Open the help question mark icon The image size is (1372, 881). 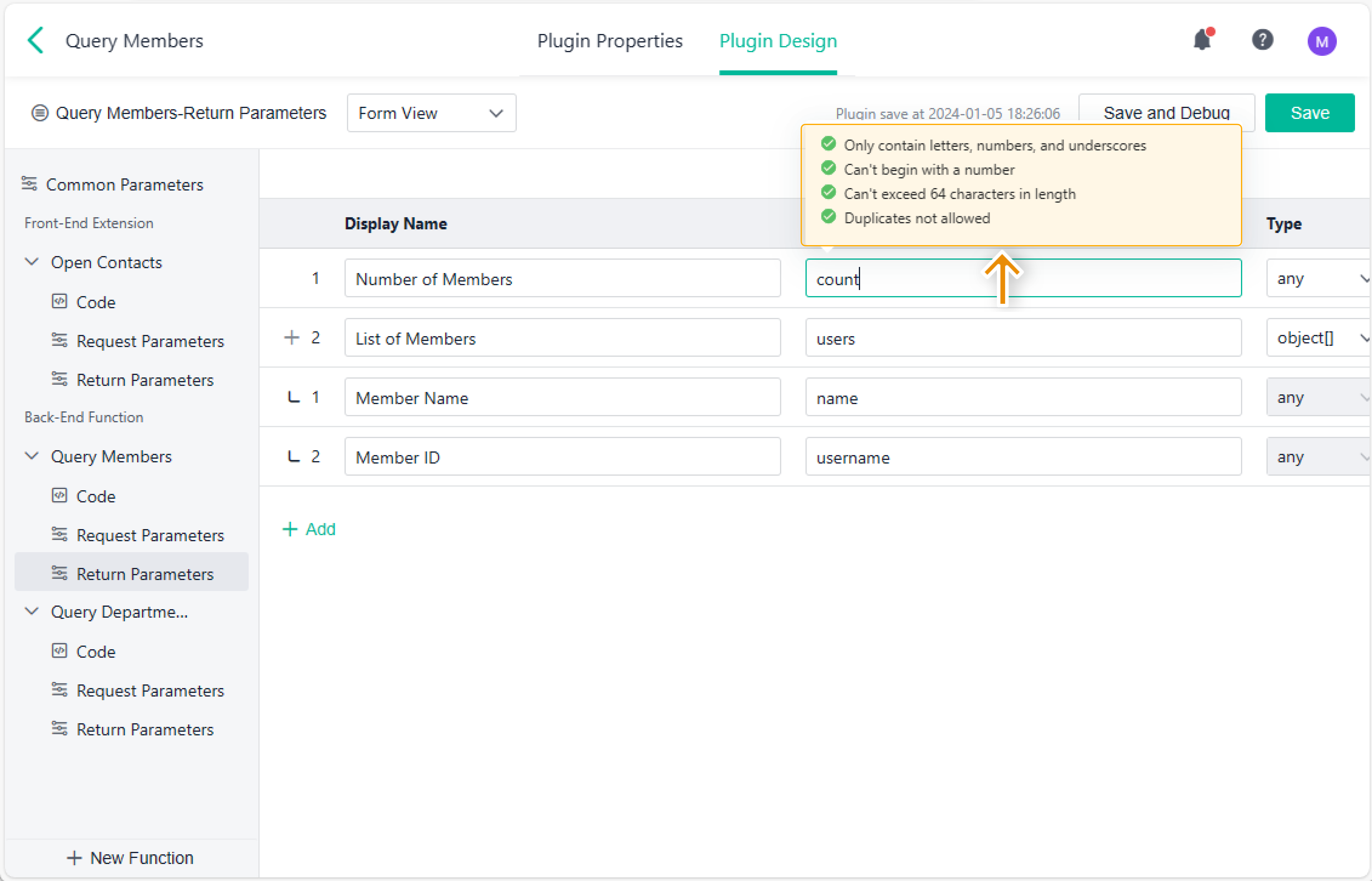pyautogui.click(x=1262, y=40)
